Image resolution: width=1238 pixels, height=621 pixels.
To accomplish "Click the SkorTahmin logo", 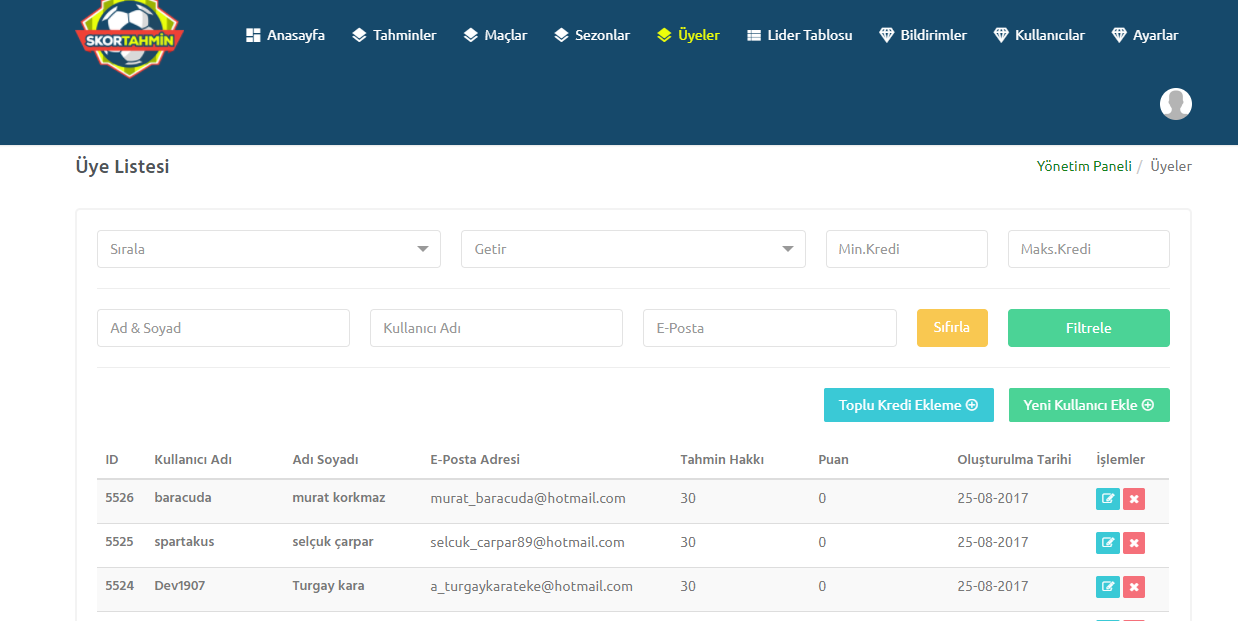I will point(130,37).
